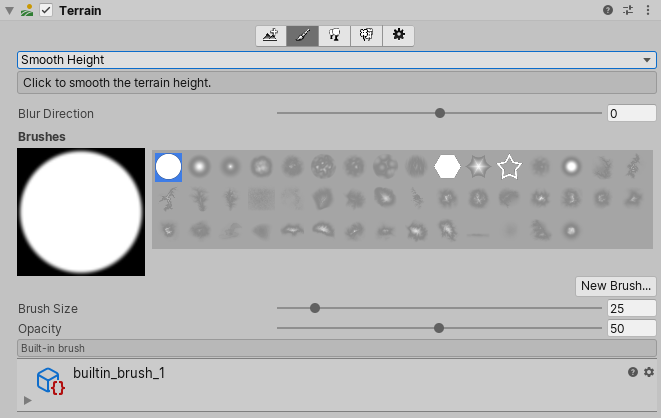Click the New Brush... button
The height and width of the screenshot is (418, 661).
pos(616,286)
